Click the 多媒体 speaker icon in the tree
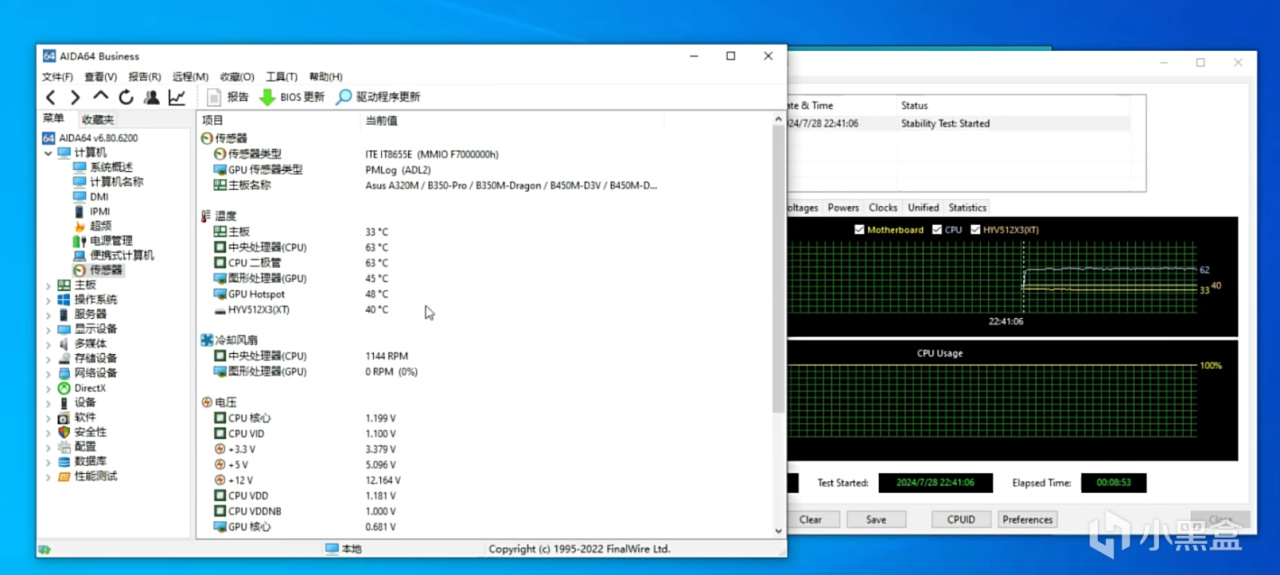Viewport: 1280px width, 575px height. (64, 343)
